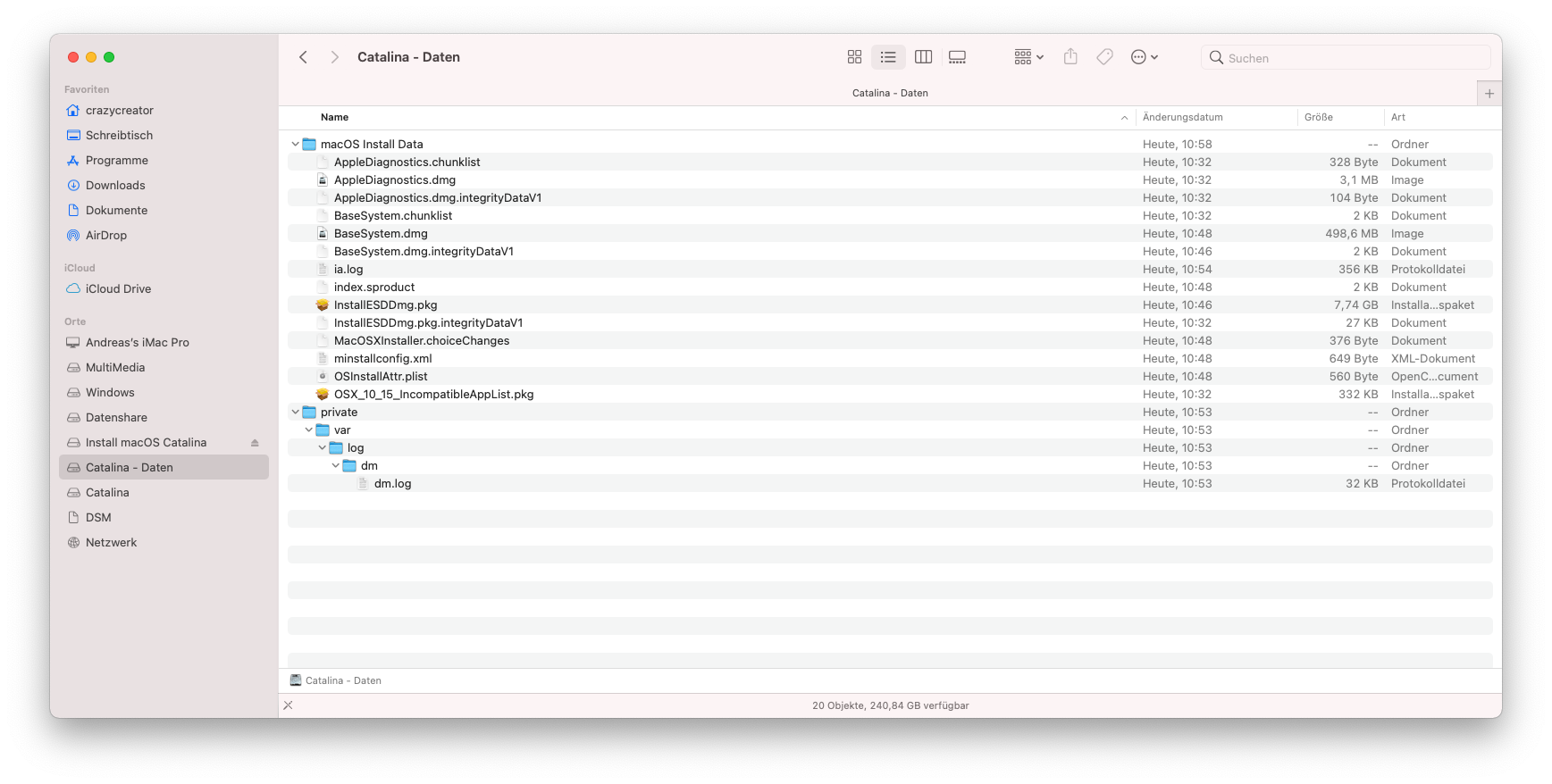Screen dimensions: 1552x784
Task: Click the Suchen search field
Action: (x=1346, y=58)
